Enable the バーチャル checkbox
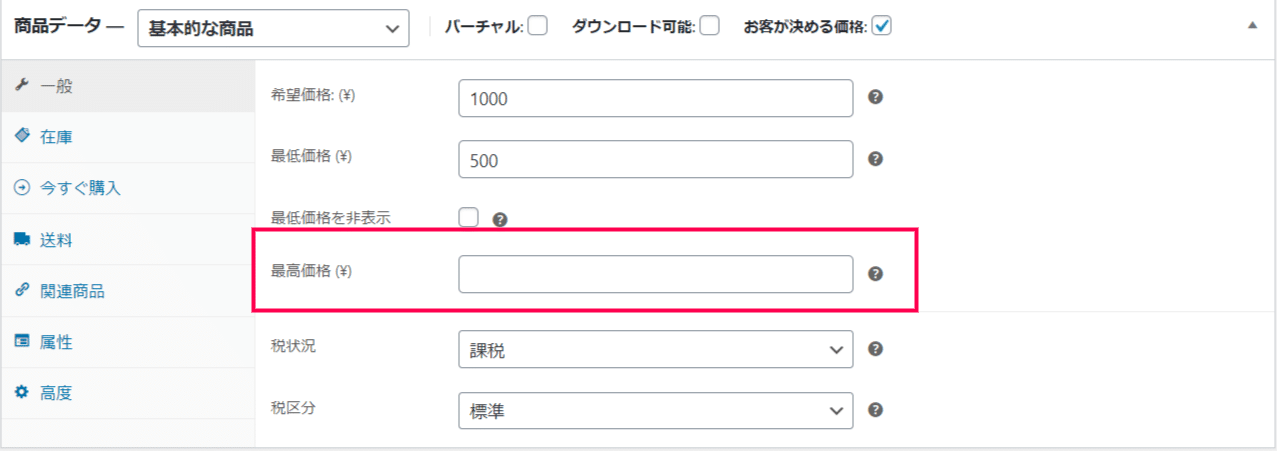The height and width of the screenshot is (451, 1277). click(x=538, y=27)
